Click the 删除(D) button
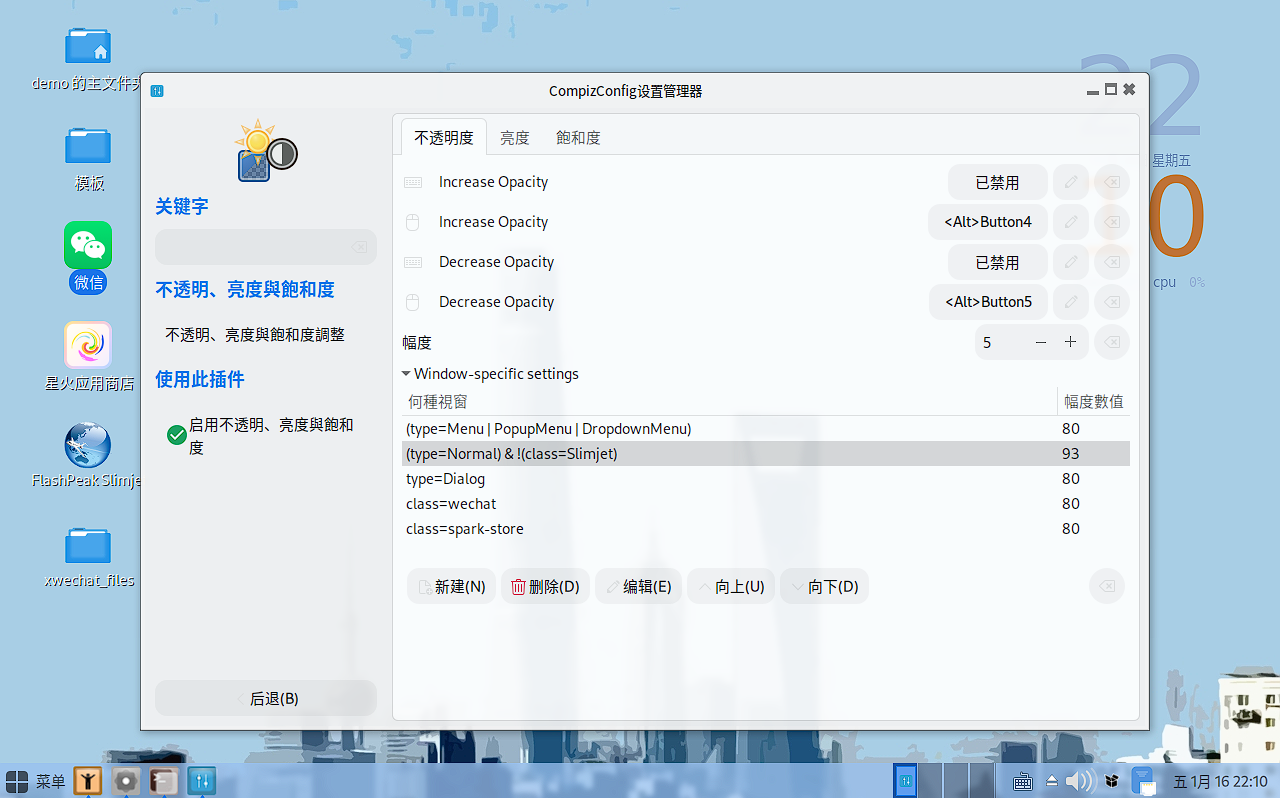Image resolution: width=1280 pixels, height=798 pixels. [545, 586]
